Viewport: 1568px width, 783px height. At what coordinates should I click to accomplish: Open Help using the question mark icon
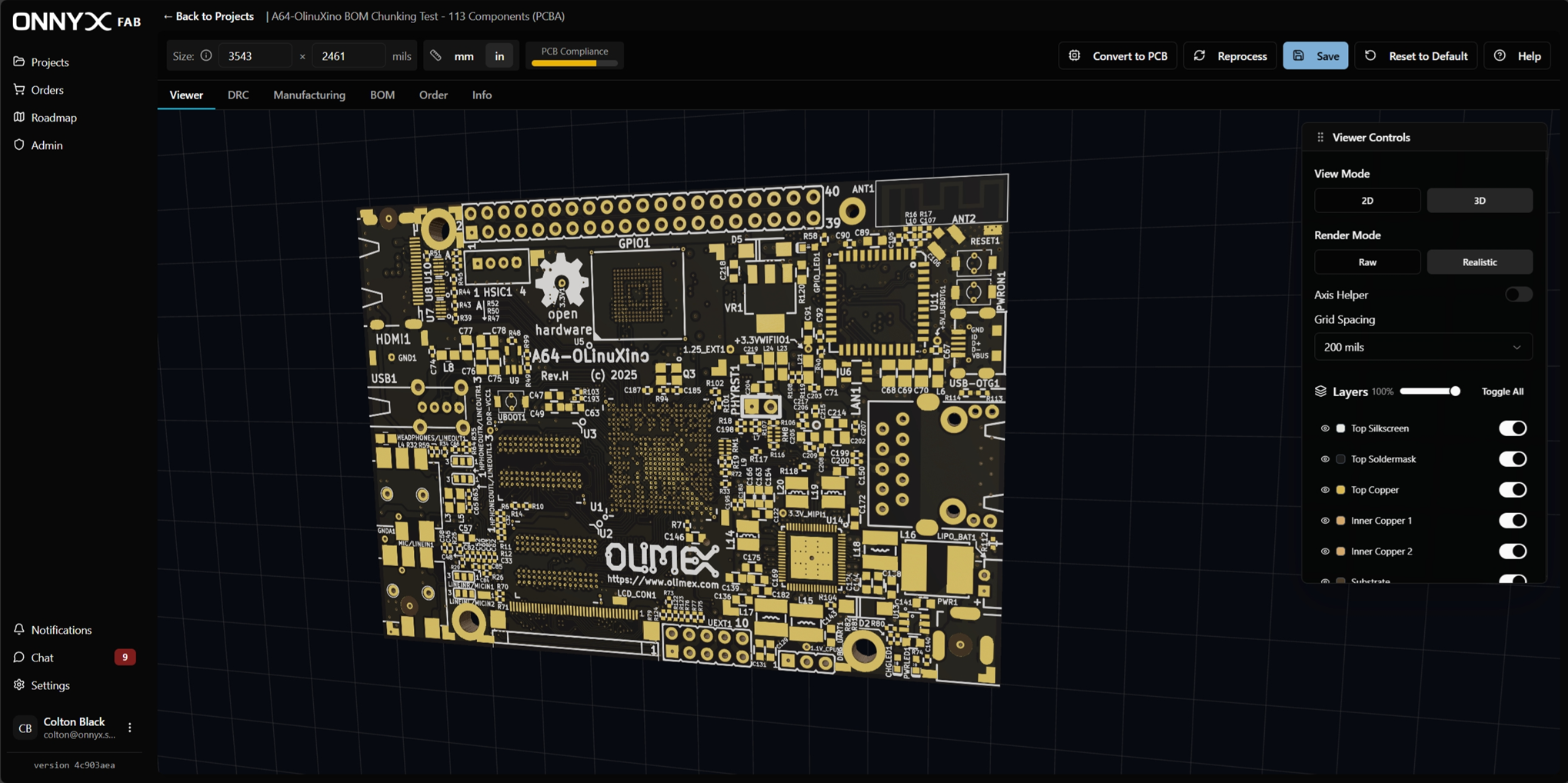[x=1499, y=55]
